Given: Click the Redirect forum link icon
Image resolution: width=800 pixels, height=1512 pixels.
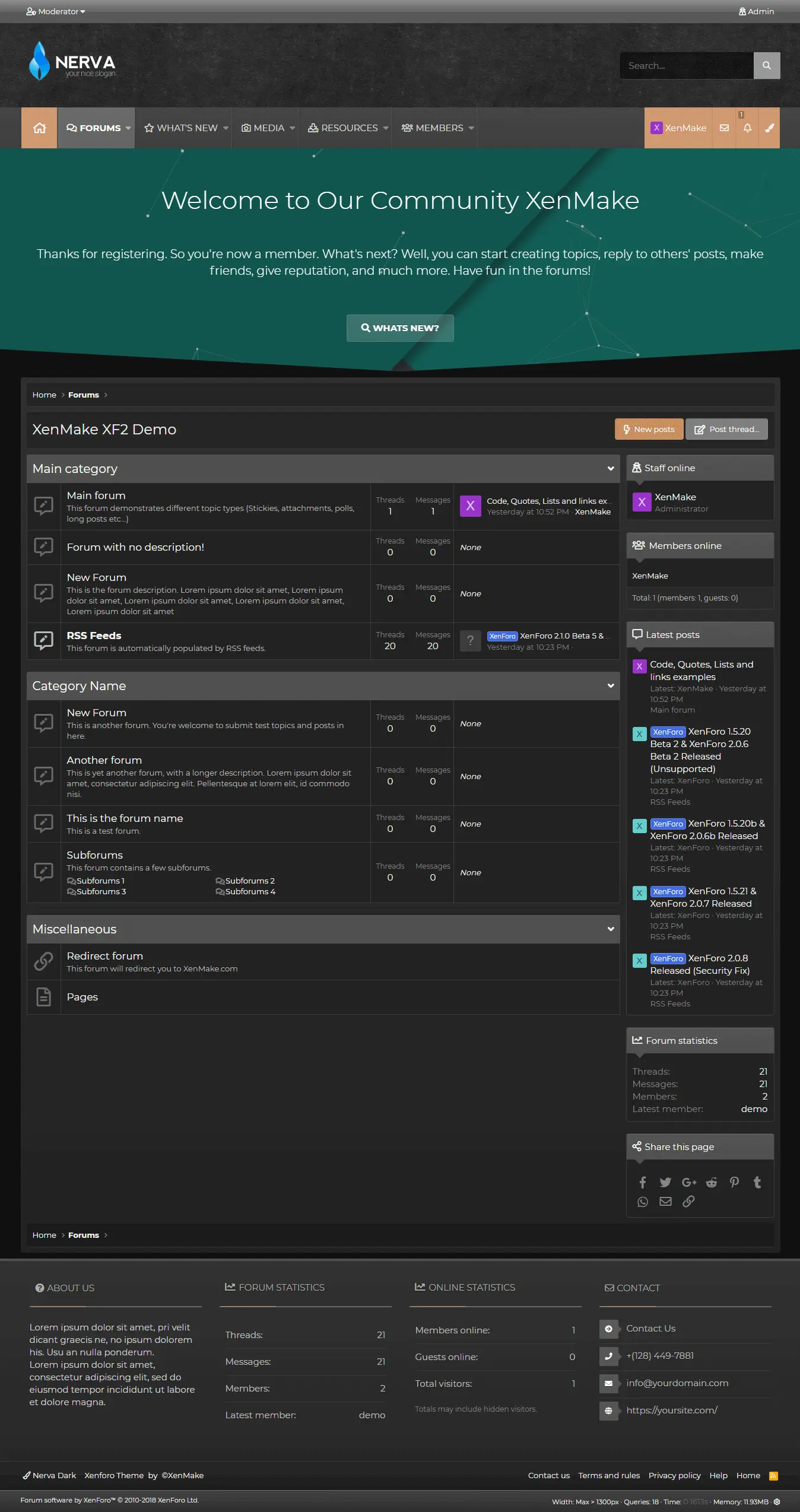Looking at the screenshot, I should (x=44, y=961).
